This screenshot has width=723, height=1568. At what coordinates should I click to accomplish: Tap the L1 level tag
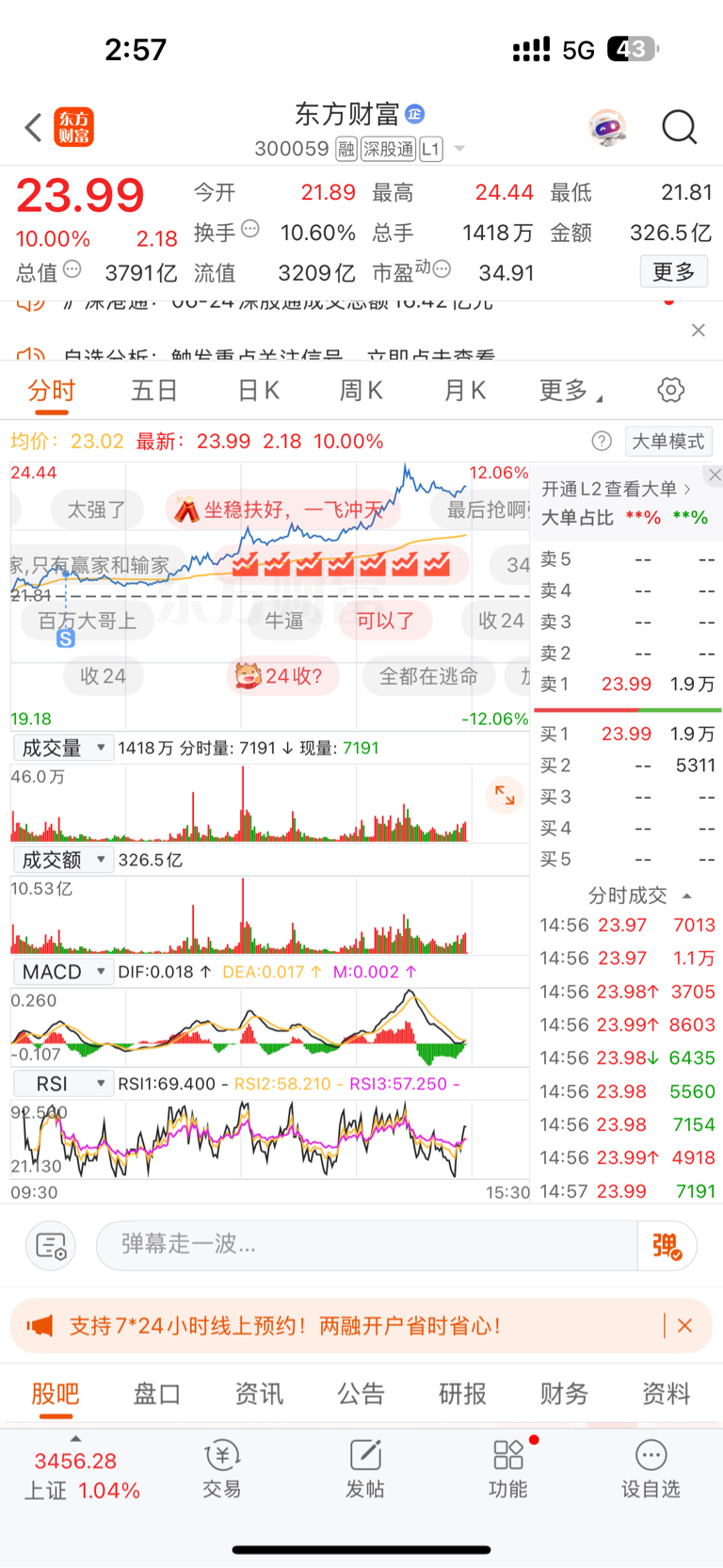coord(431,149)
